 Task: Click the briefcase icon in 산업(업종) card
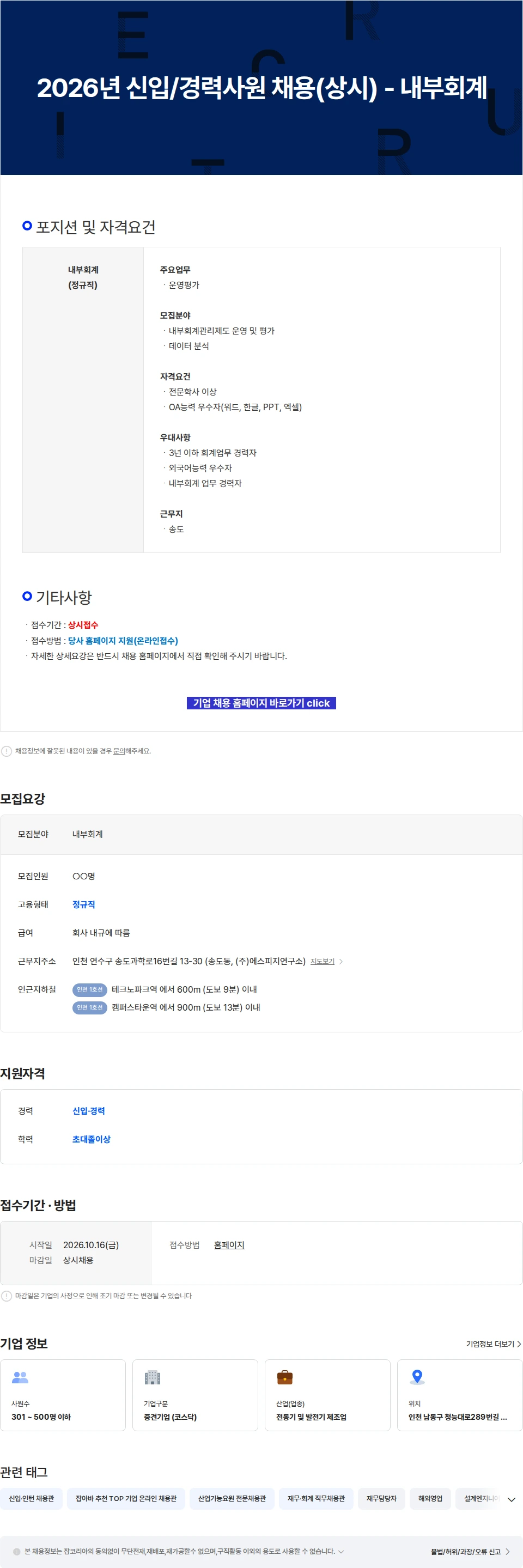284,1376
